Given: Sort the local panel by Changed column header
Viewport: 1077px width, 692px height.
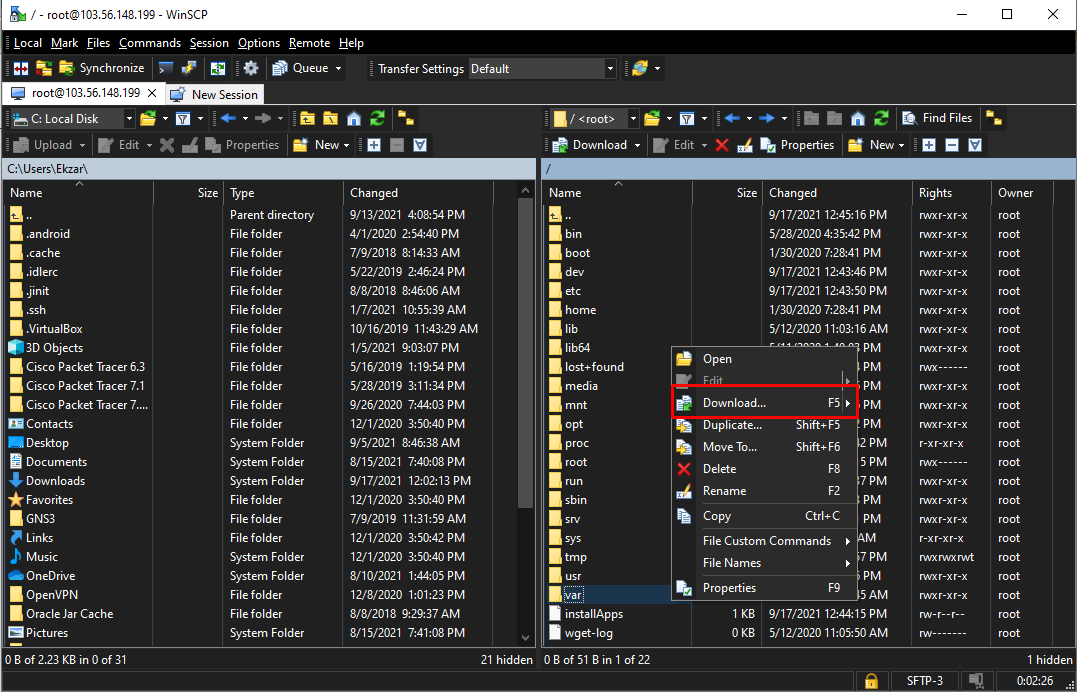Looking at the screenshot, I should point(418,193).
